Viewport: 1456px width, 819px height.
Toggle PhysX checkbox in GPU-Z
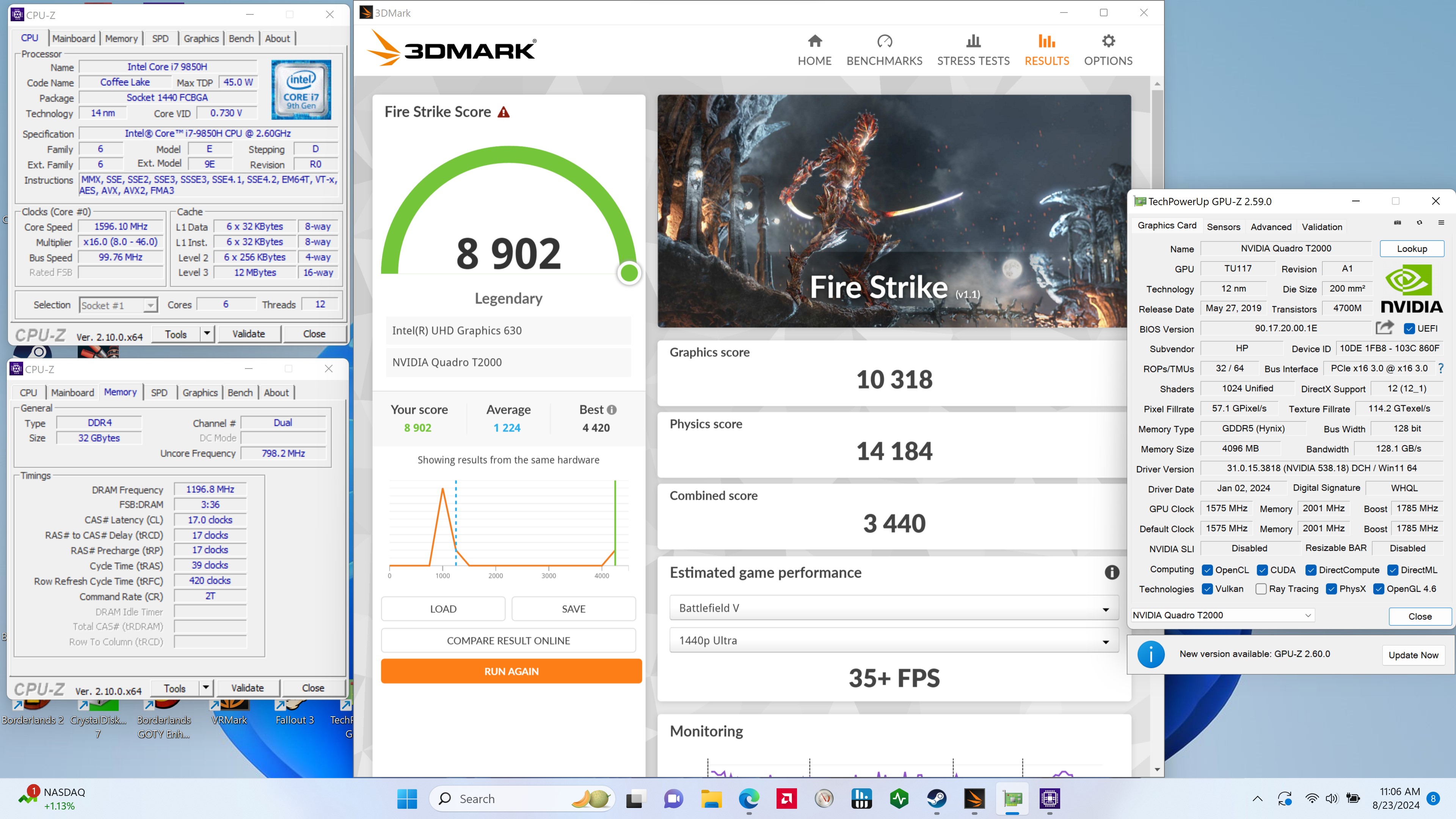[1332, 589]
